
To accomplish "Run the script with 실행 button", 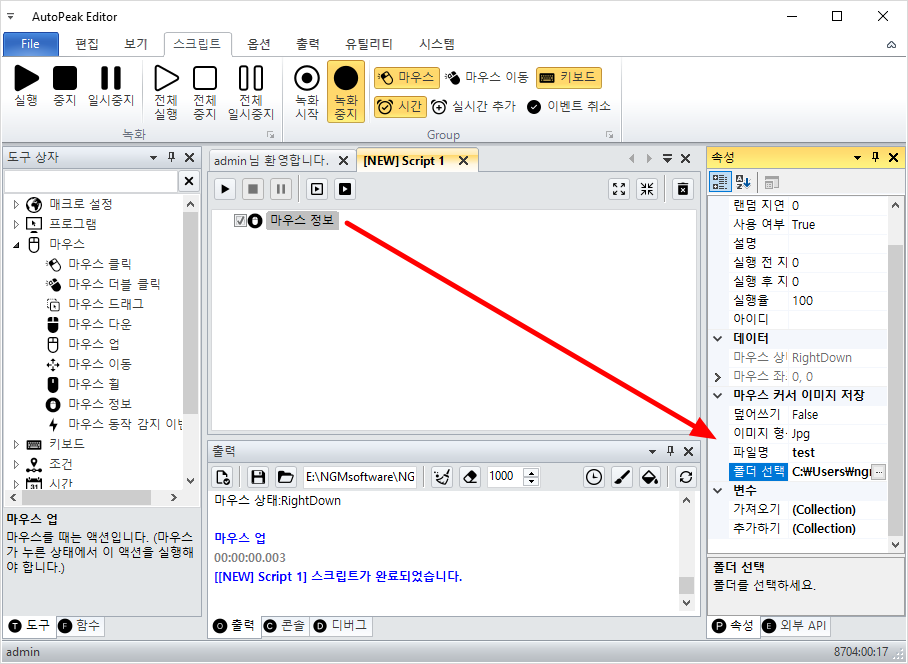I will tap(26, 86).
